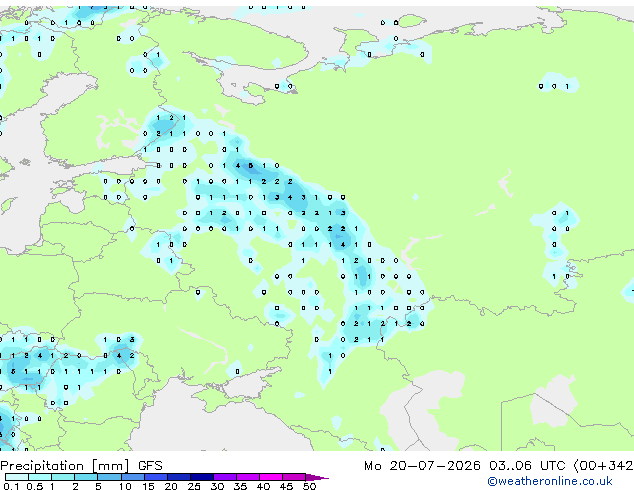Click the 'Precipitation [mm] GFS' map title
This screenshot has width=634, height=490.
[x=81, y=466]
